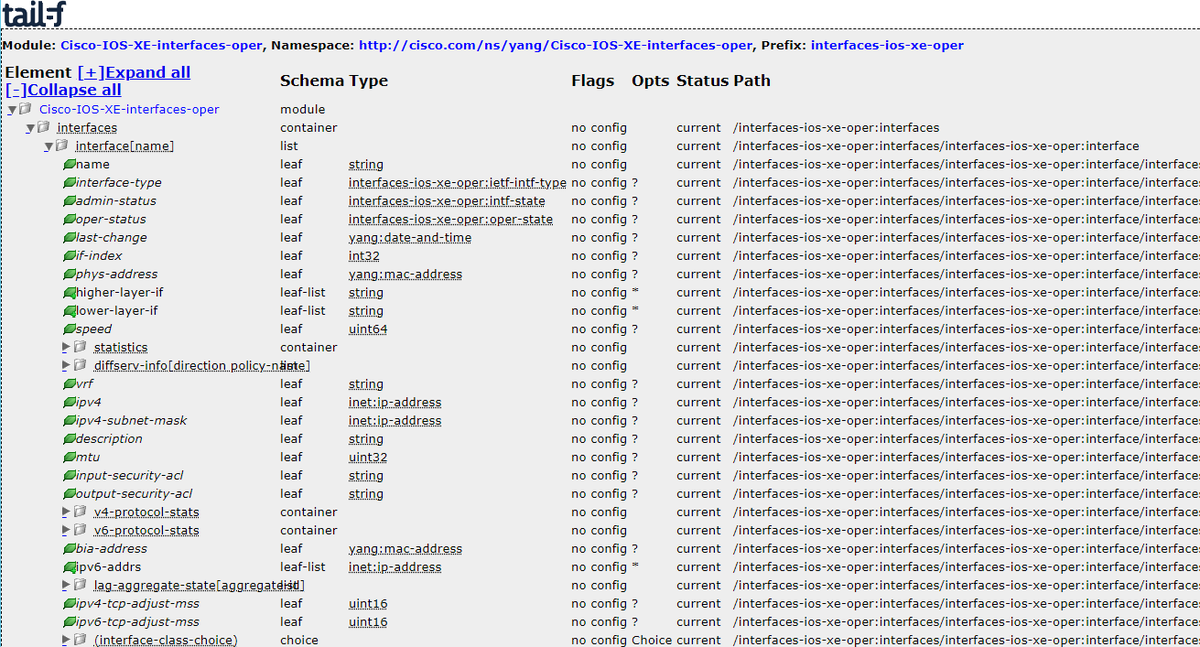Expand the v4-protocol-stats container
Image resolution: width=1200 pixels, height=647 pixels.
(67, 512)
